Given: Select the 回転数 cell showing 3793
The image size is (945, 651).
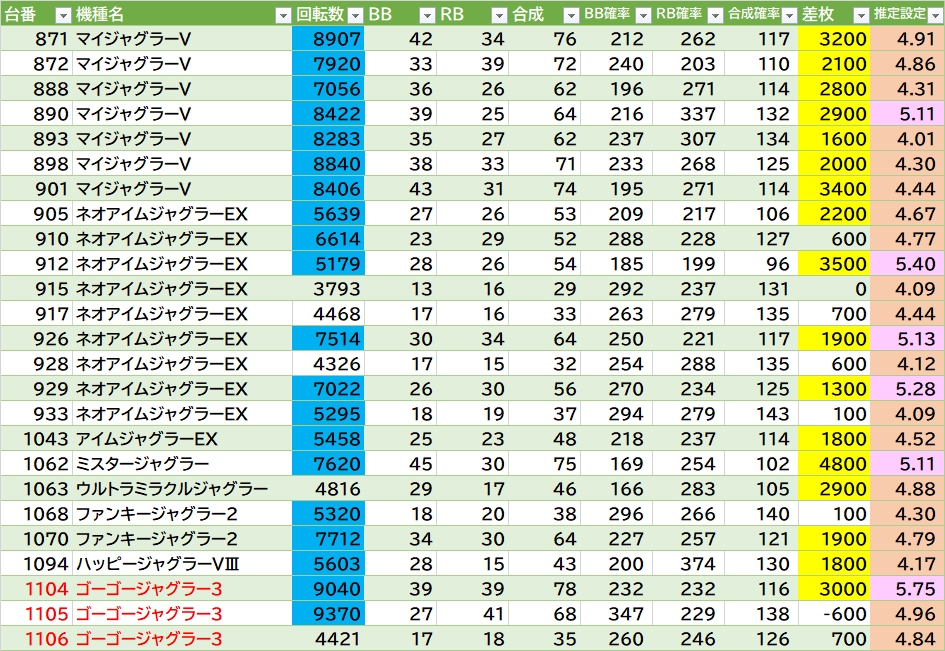Looking at the screenshot, I should (x=328, y=289).
